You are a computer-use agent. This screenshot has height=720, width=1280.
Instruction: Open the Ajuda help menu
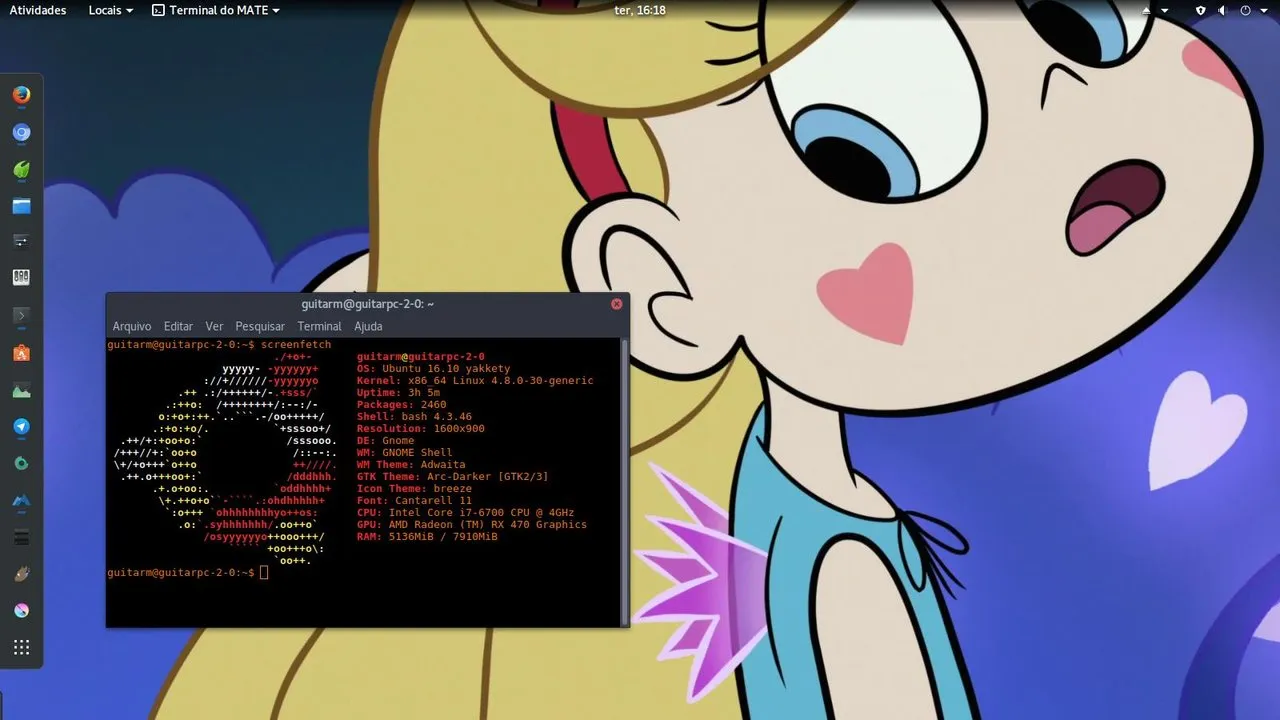368,326
